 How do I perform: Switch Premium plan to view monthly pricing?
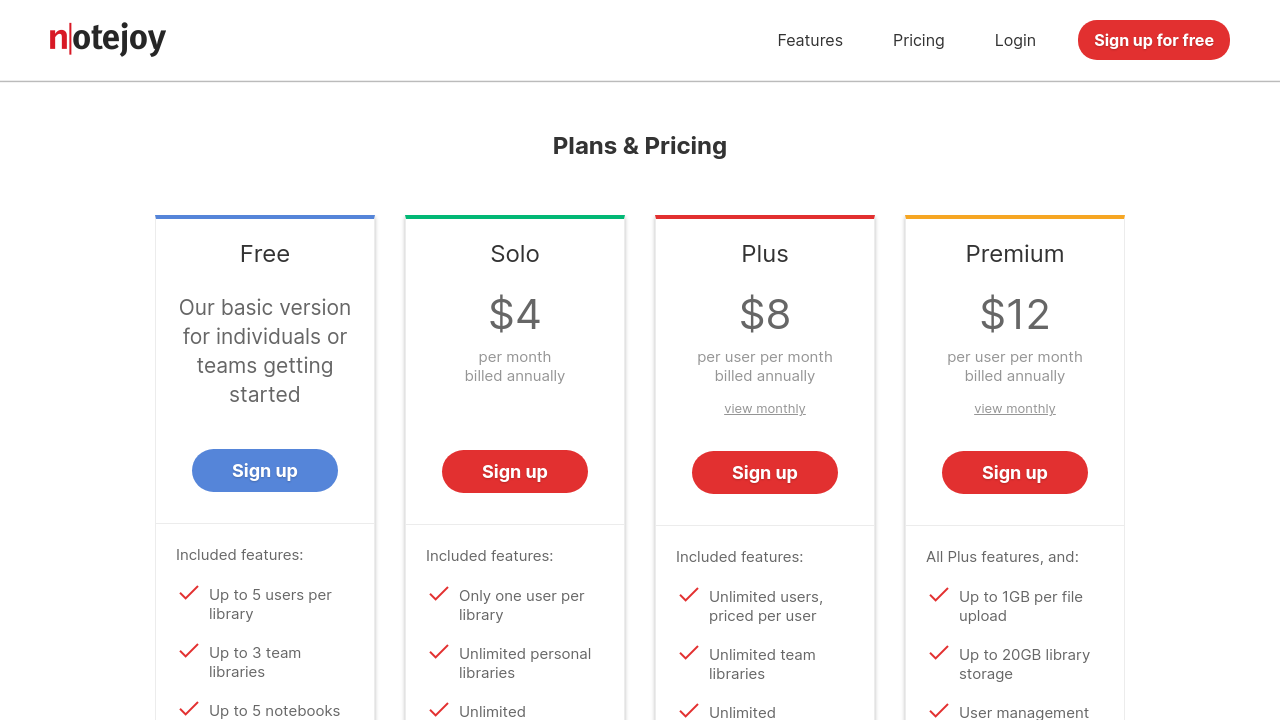pos(1015,409)
